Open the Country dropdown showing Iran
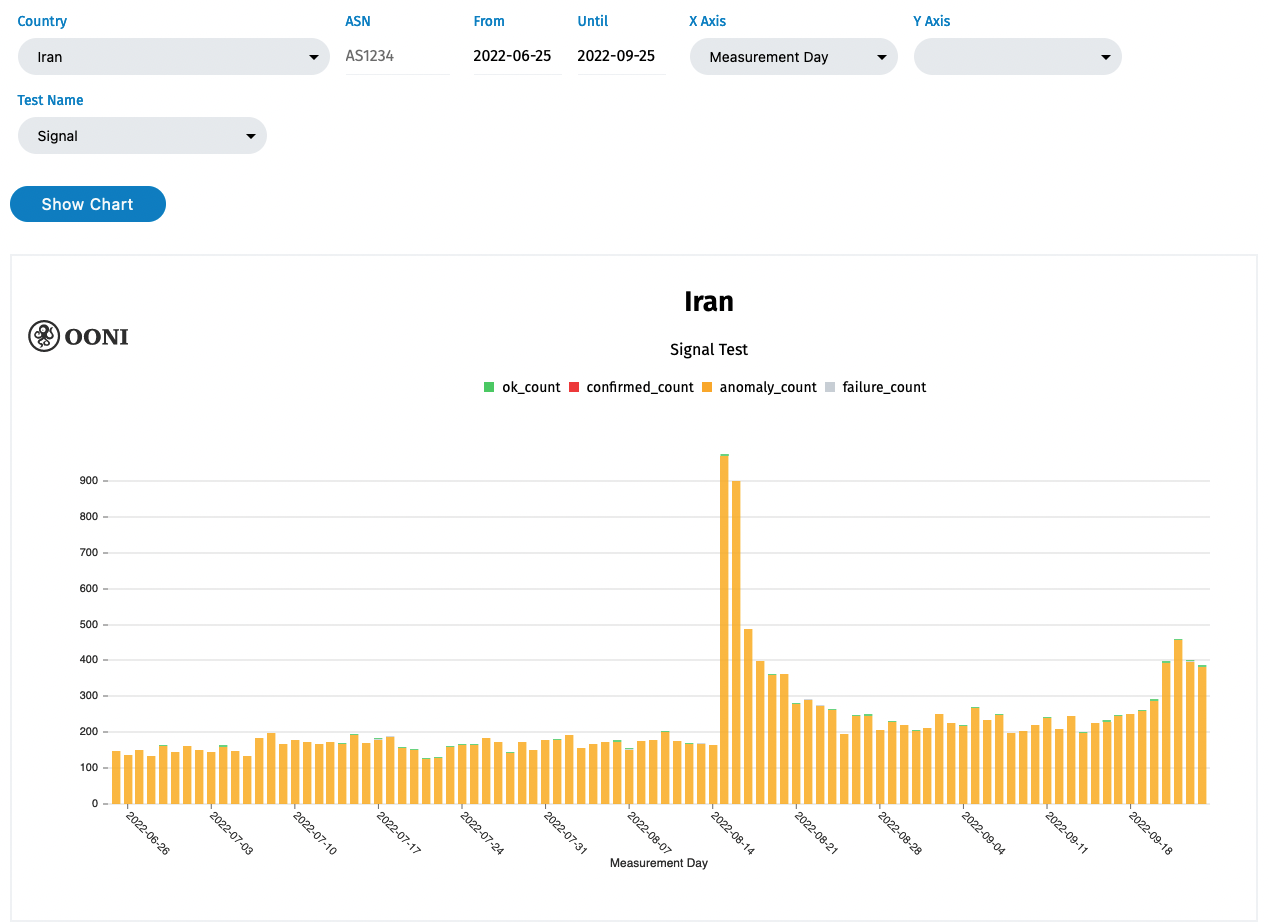This screenshot has height=923, width=1269. 173,57
